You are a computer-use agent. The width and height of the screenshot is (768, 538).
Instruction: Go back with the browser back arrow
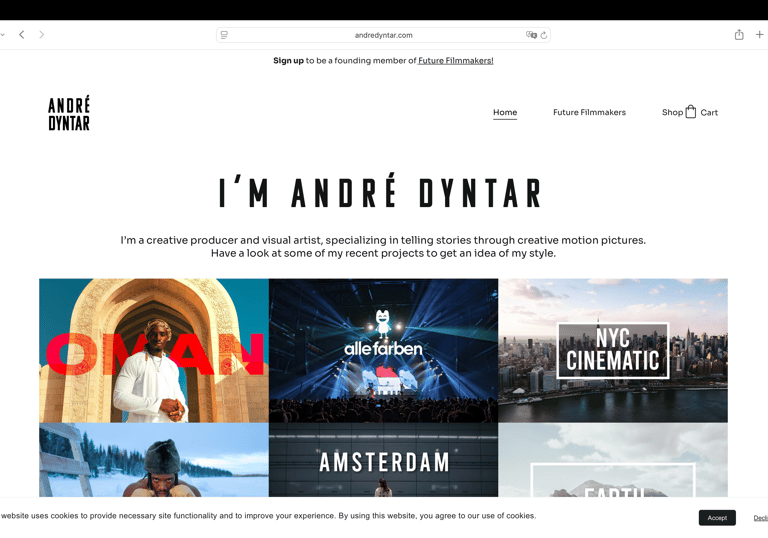coord(22,34)
